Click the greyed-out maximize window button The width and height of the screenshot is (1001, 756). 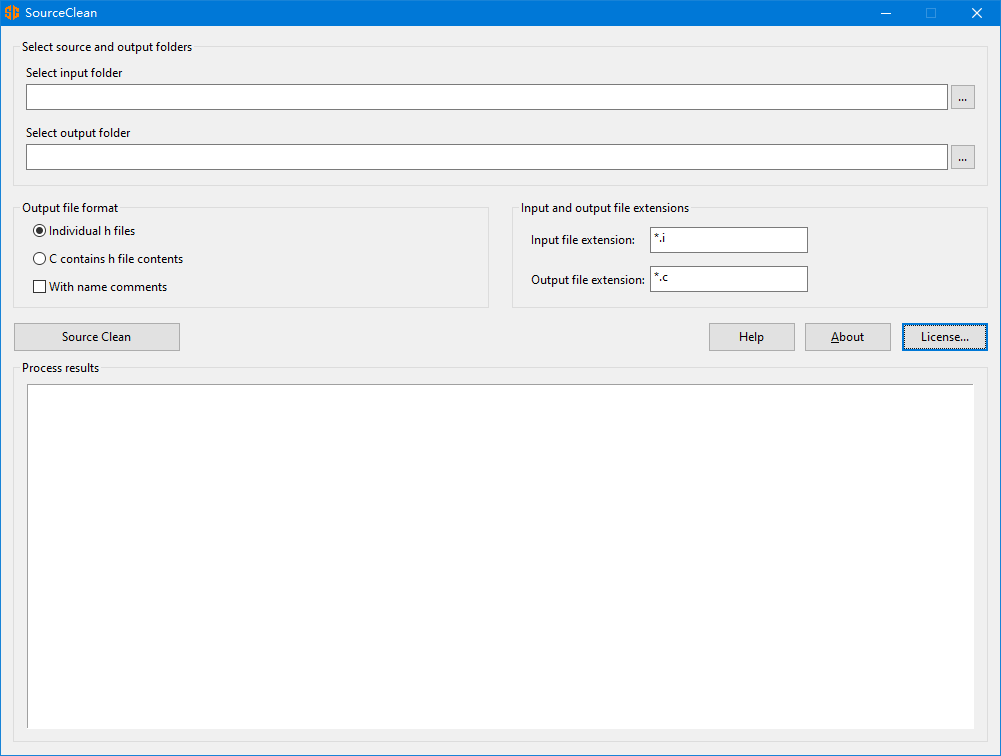(931, 13)
